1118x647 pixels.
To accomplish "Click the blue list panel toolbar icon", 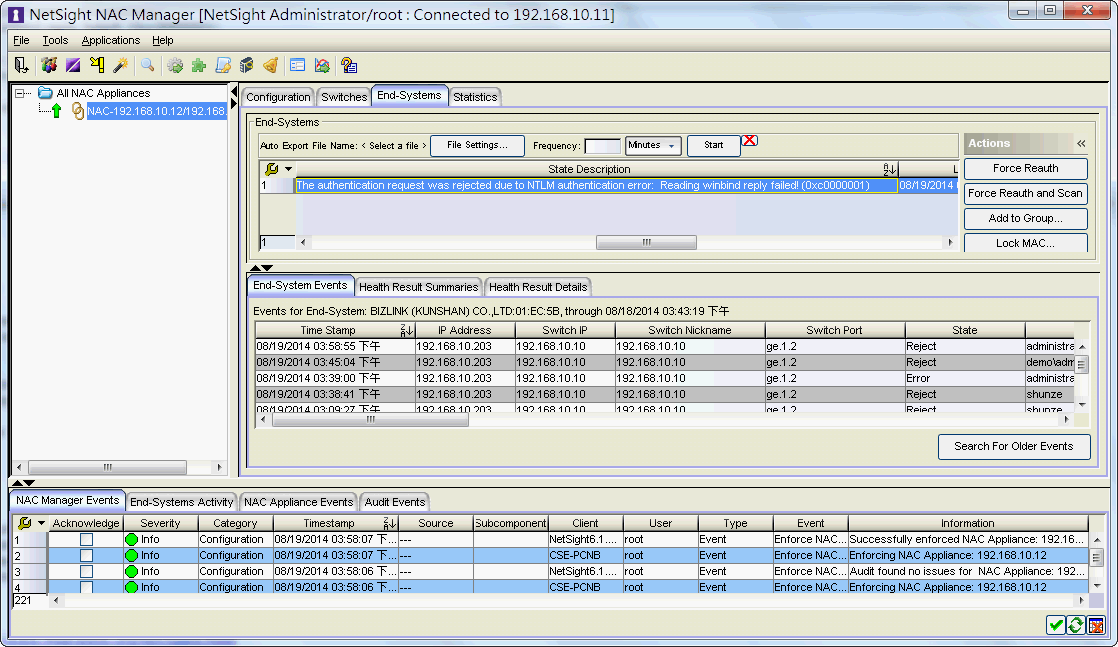I will point(297,66).
